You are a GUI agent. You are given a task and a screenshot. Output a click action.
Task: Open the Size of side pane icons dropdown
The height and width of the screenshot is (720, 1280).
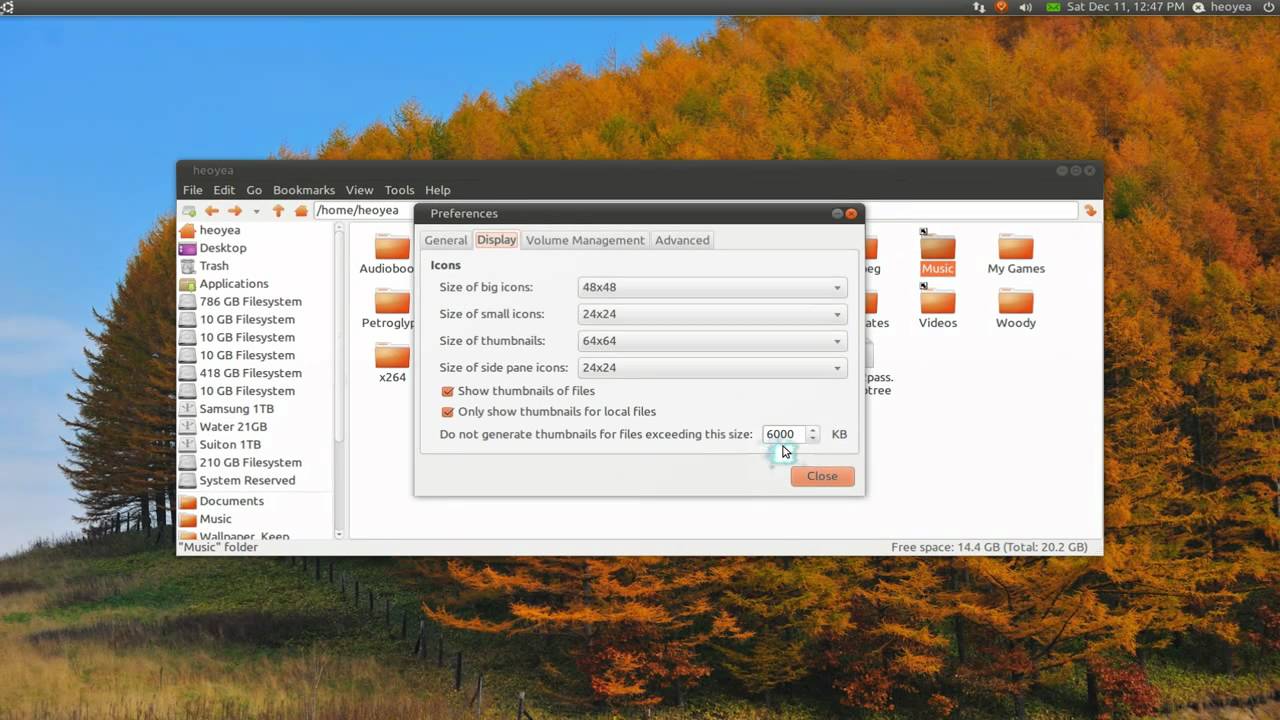coord(712,368)
